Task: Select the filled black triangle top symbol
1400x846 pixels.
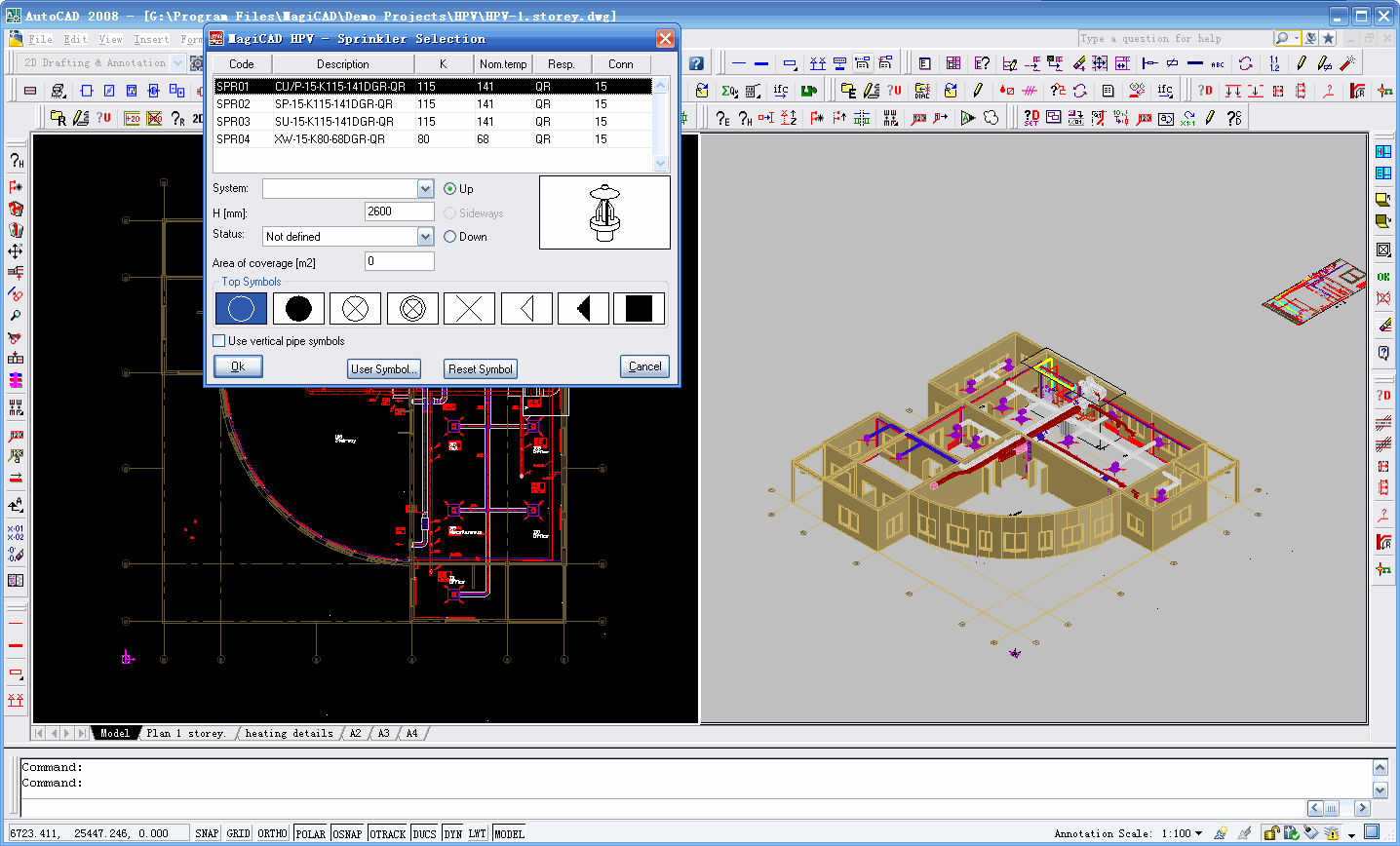Action: pyautogui.click(x=583, y=309)
